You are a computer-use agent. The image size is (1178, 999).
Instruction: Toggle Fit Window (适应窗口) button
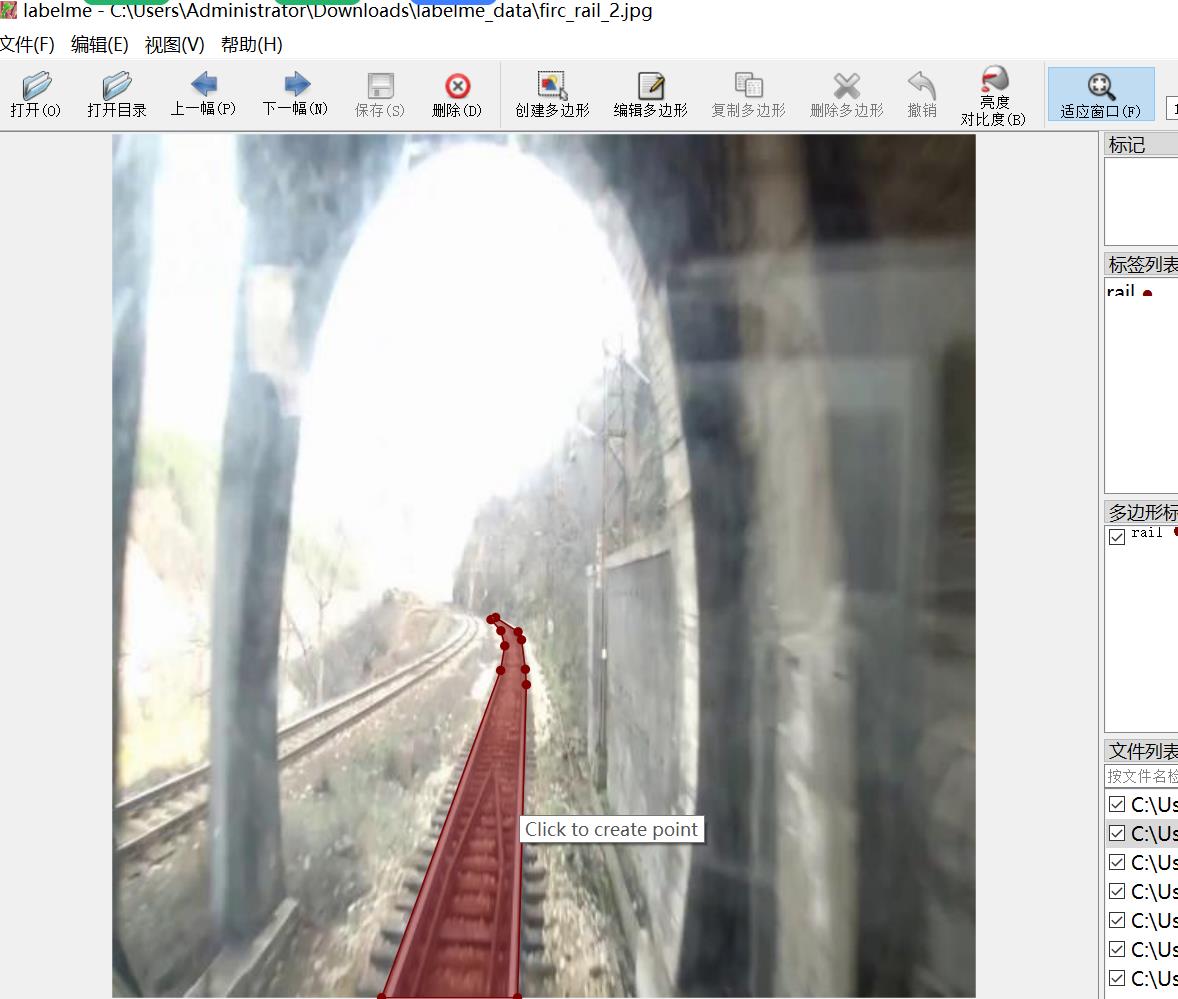click(1100, 95)
